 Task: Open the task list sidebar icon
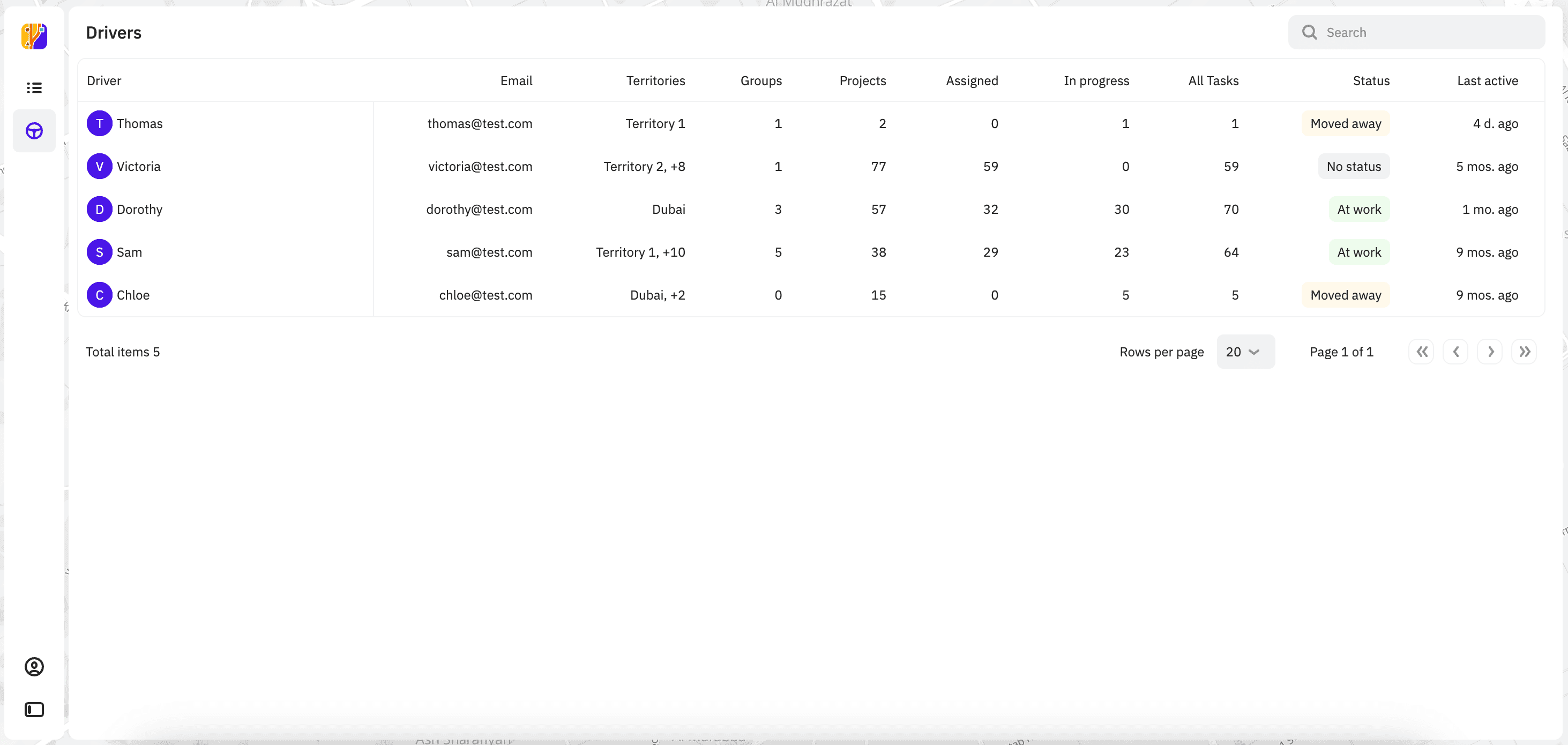pos(34,88)
